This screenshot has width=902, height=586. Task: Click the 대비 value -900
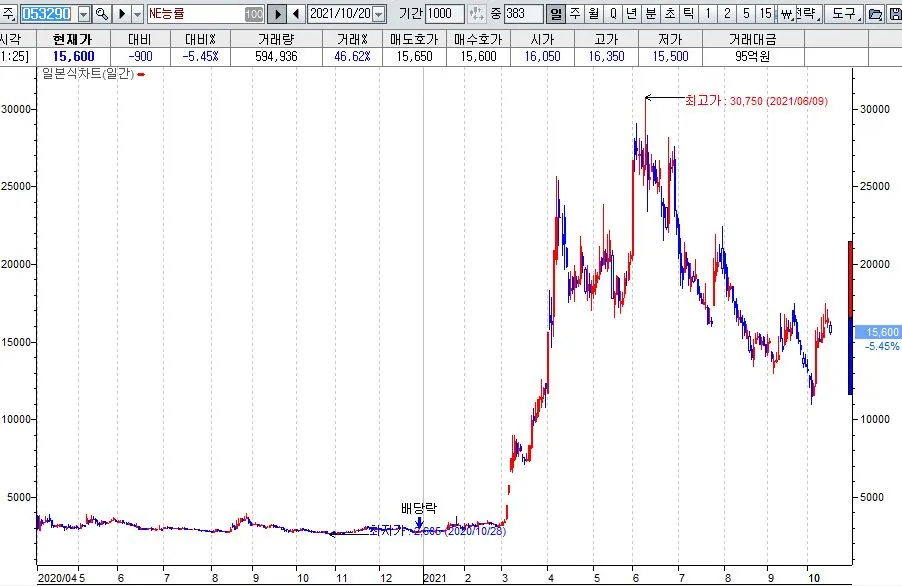coord(140,56)
